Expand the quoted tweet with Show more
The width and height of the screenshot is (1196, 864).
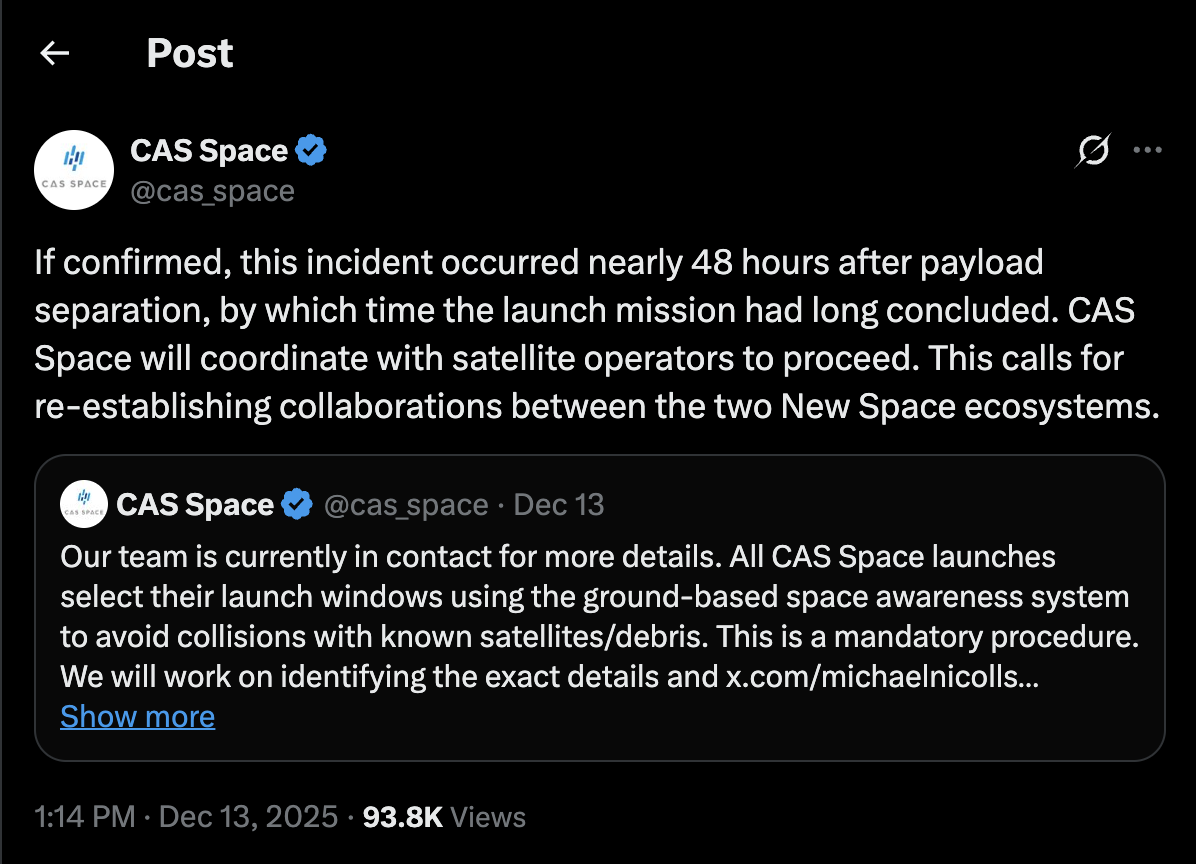(137, 716)
